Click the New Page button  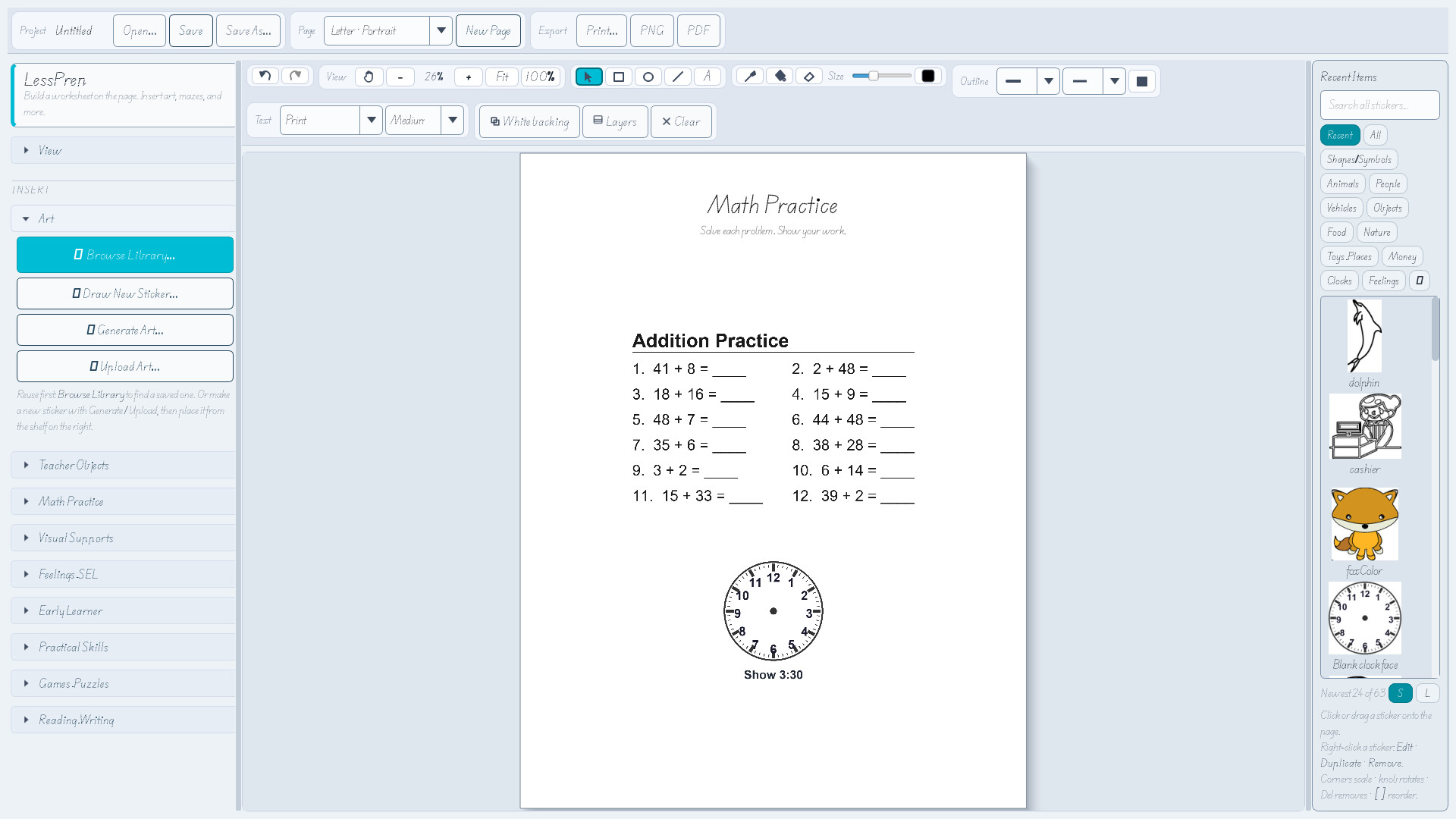488,31
